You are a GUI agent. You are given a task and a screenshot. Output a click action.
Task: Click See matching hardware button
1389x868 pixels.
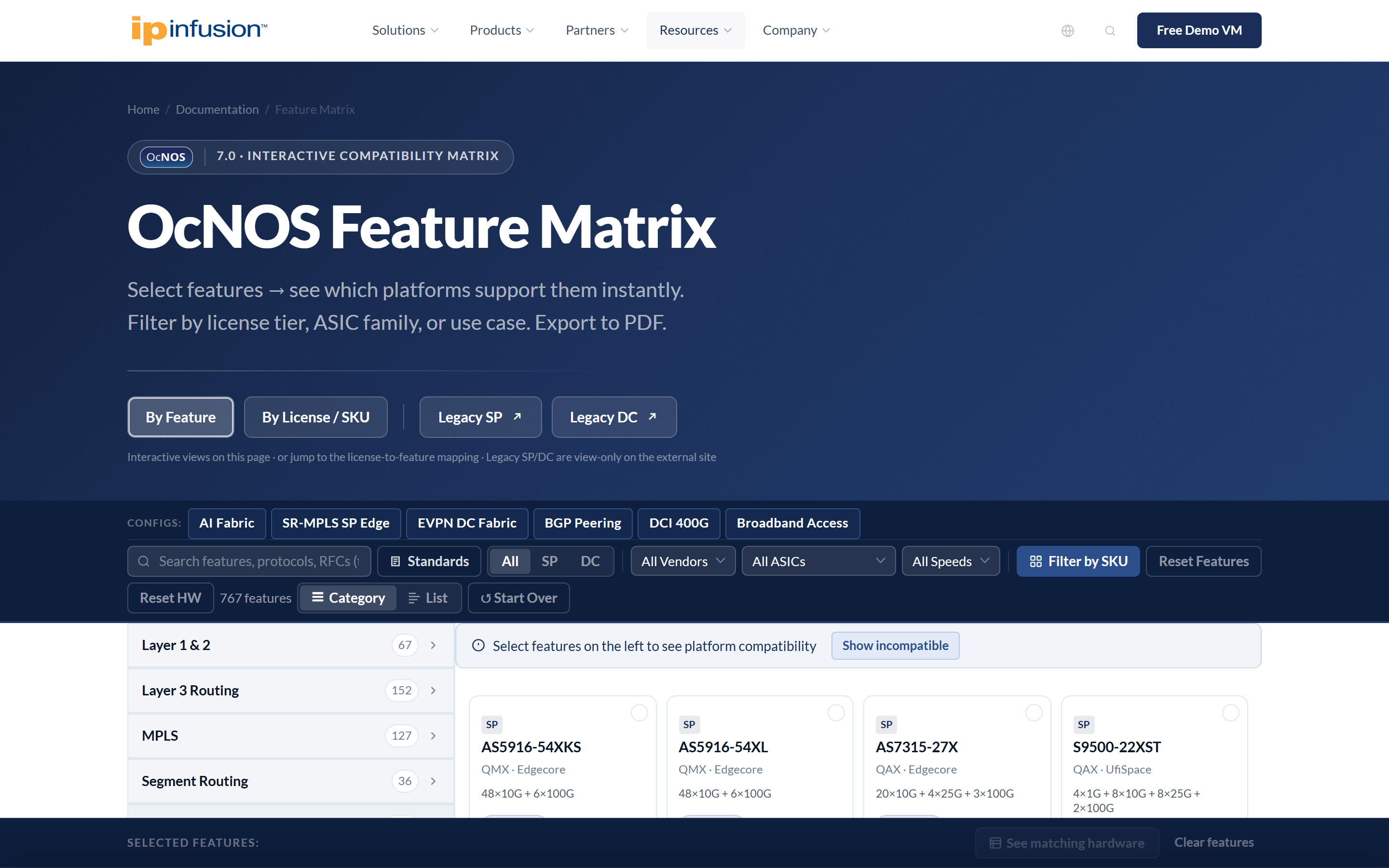coord(1067,843)
